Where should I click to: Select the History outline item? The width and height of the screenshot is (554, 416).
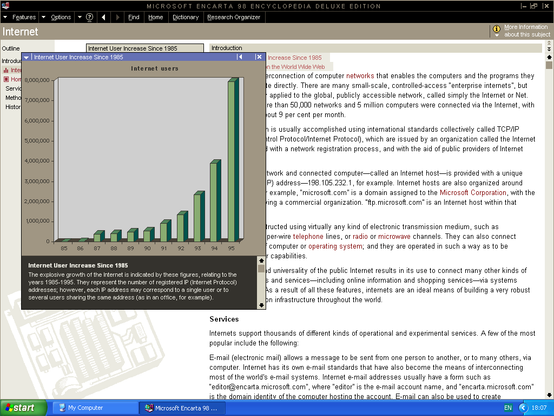pos(13,107)
